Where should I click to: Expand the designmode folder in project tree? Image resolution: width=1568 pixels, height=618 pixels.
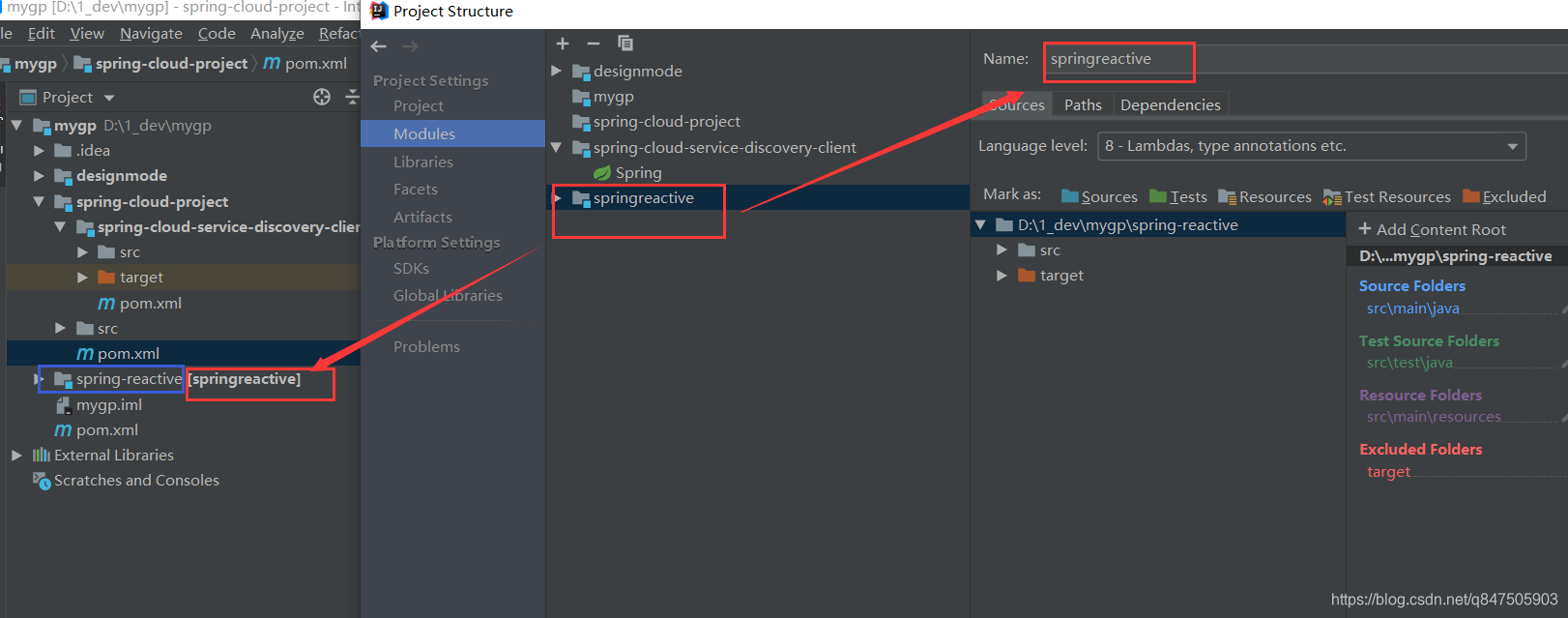coord(39,176)
